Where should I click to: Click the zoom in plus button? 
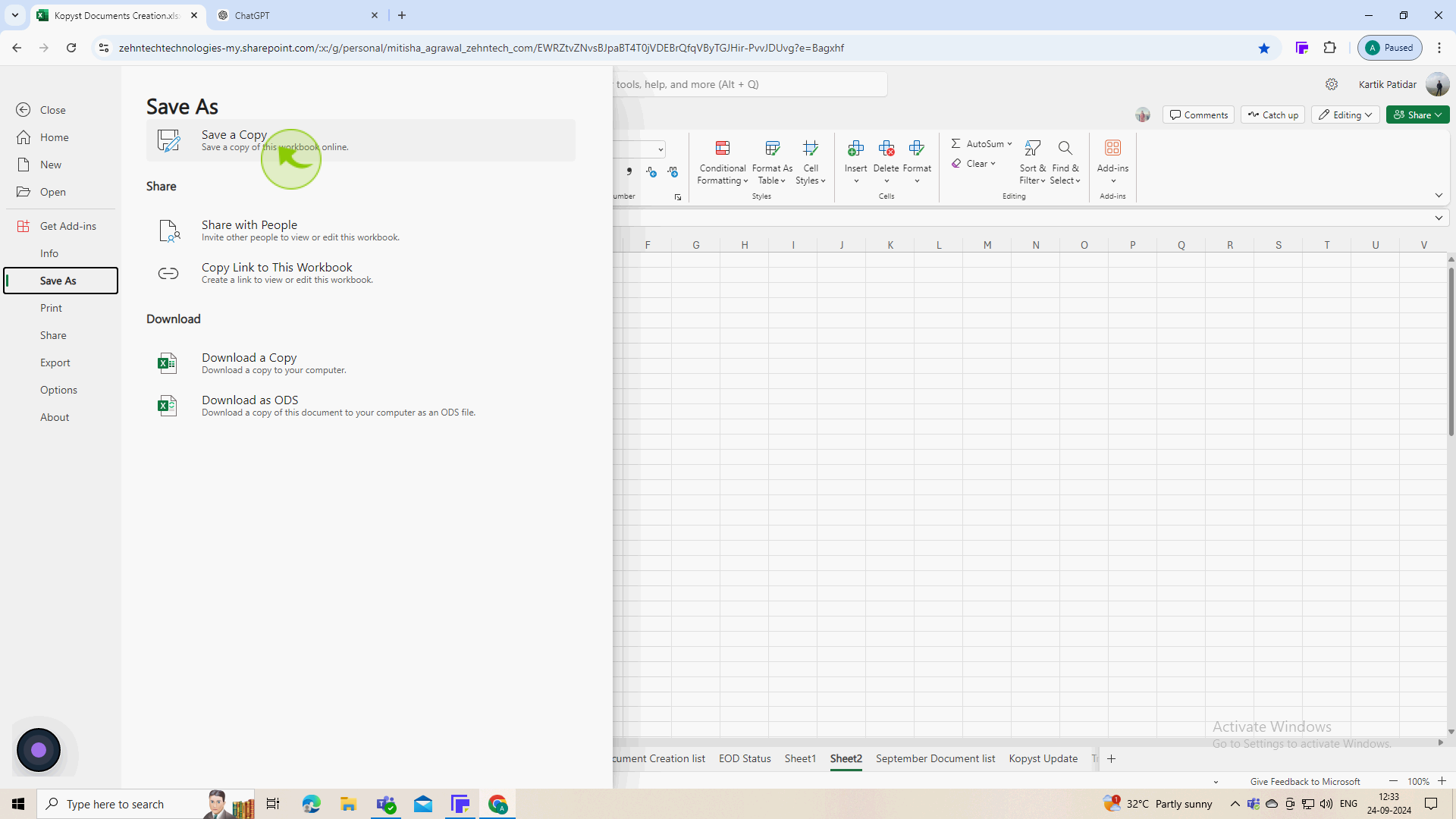(x=1442, y=781)
